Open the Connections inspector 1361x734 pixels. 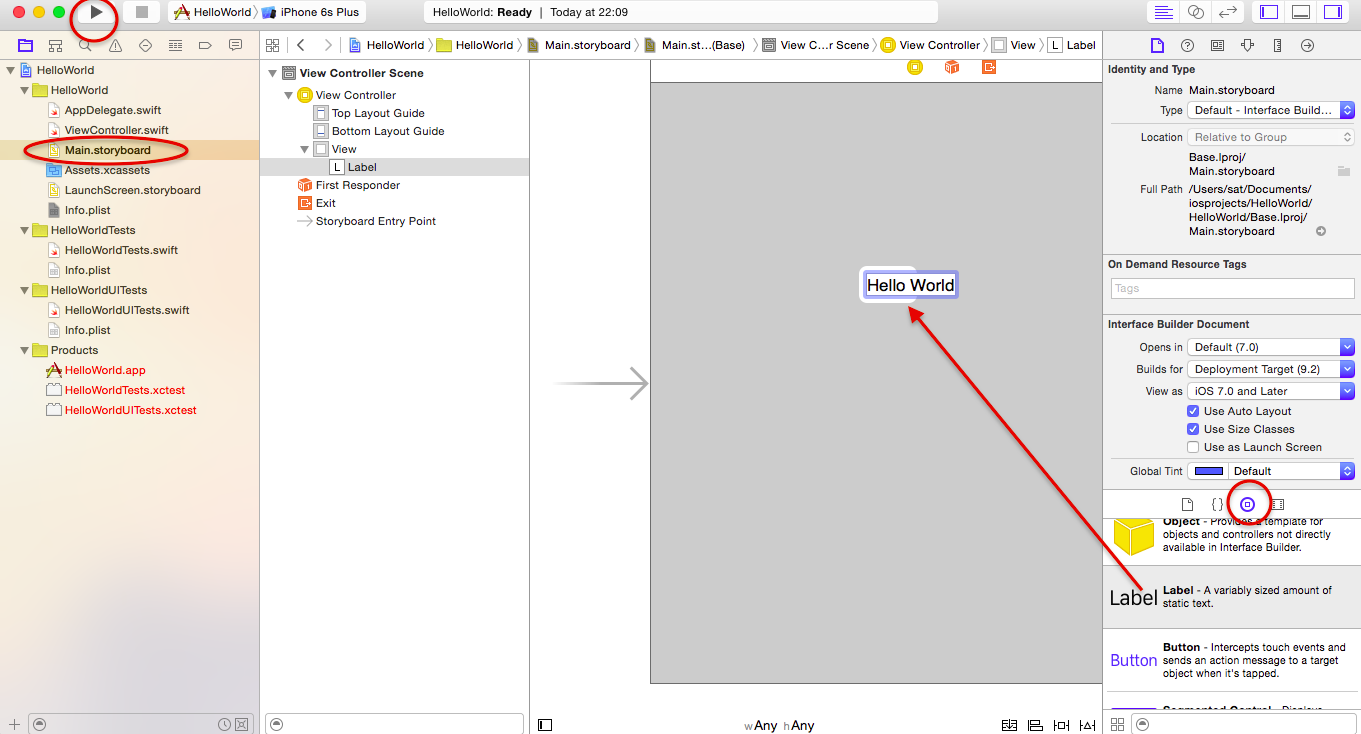point(1307,45)
